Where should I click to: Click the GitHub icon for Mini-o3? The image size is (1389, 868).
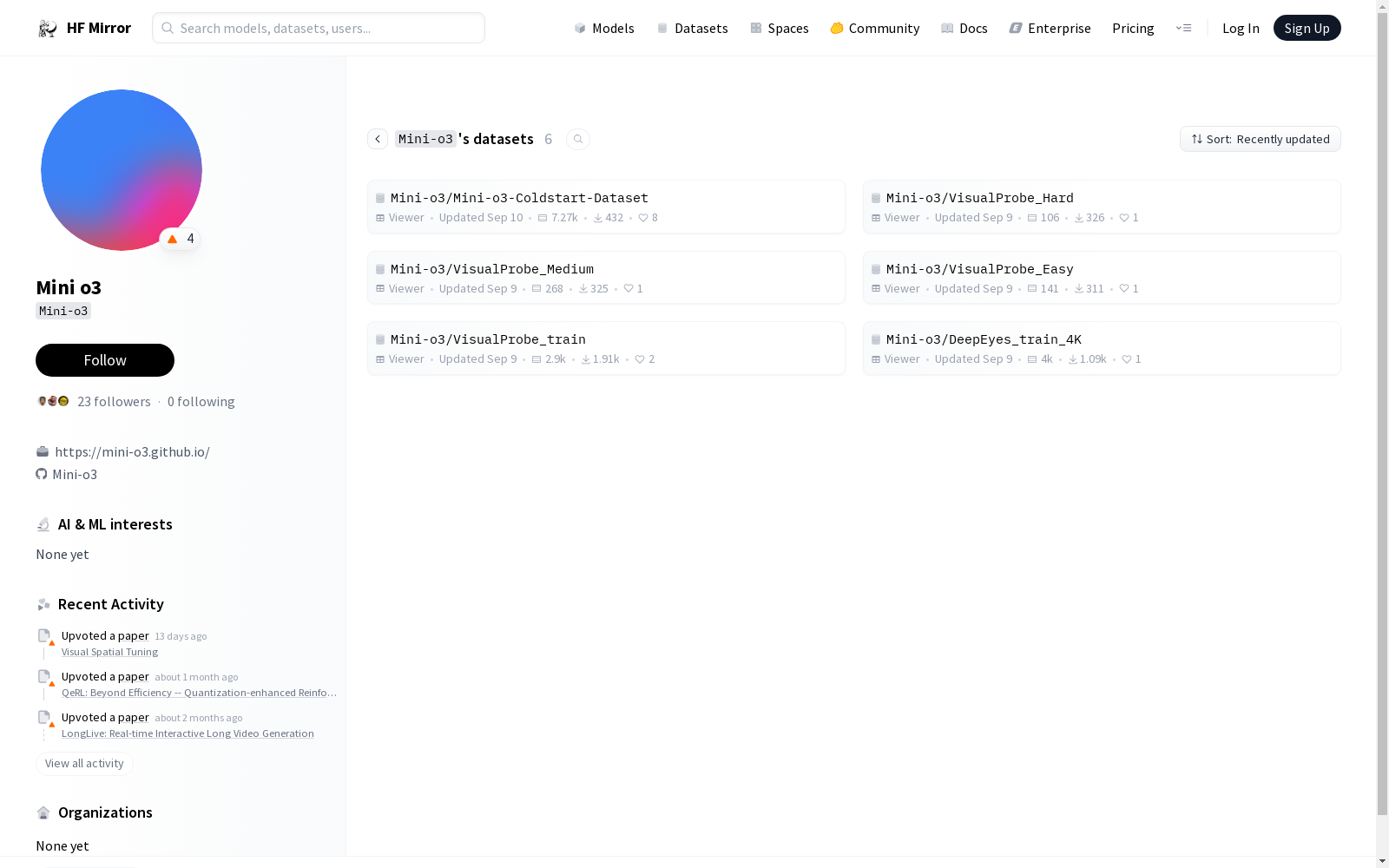(x=42, y=474)
